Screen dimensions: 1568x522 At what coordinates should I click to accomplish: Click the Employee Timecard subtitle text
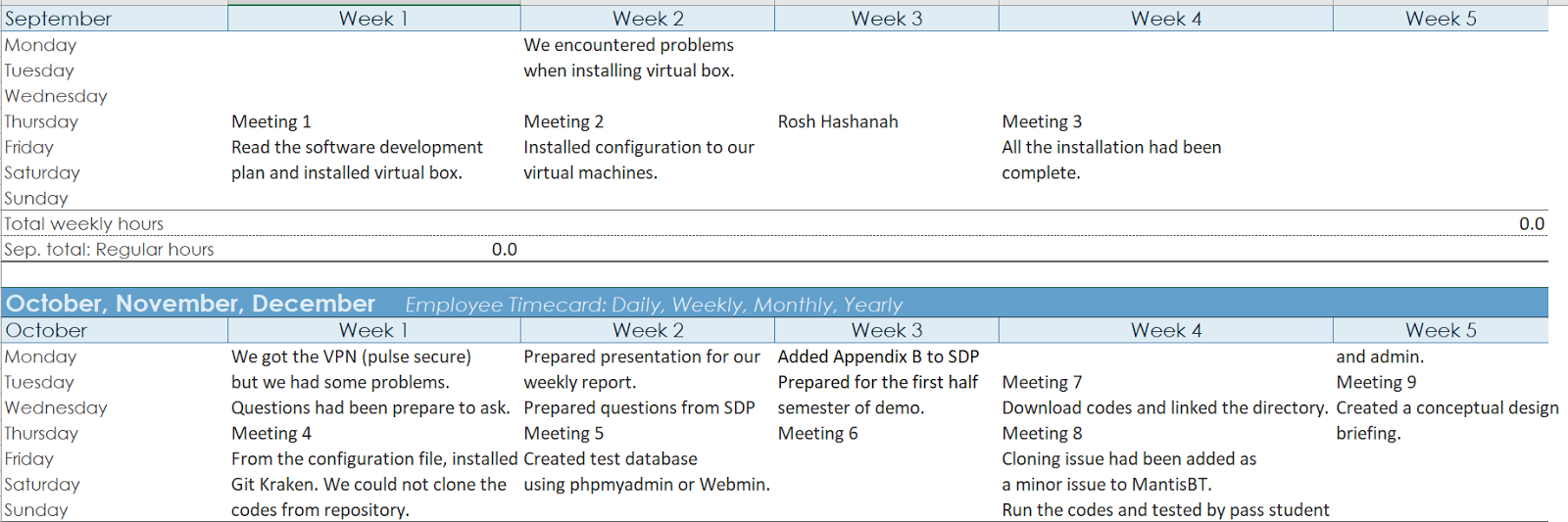point(654,305)
